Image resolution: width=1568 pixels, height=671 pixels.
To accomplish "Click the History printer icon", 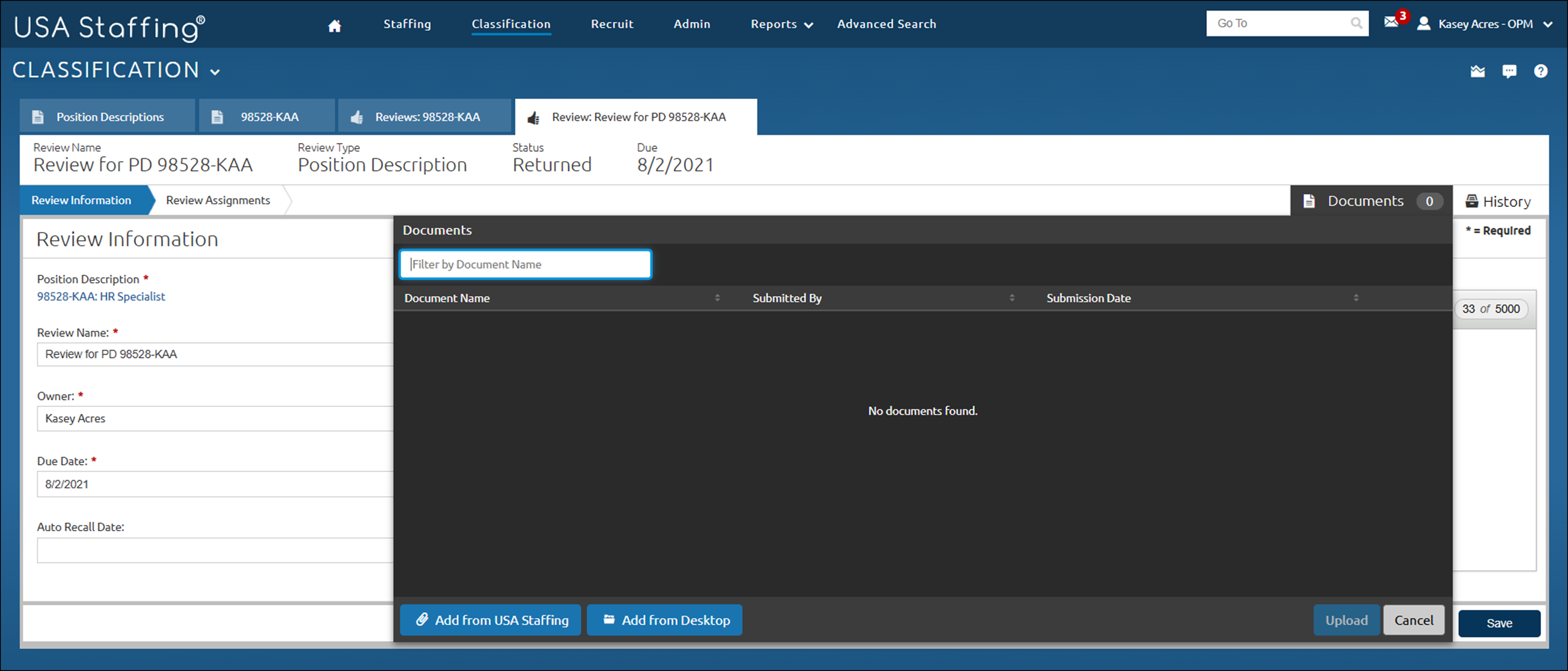I will (1471, 201).
